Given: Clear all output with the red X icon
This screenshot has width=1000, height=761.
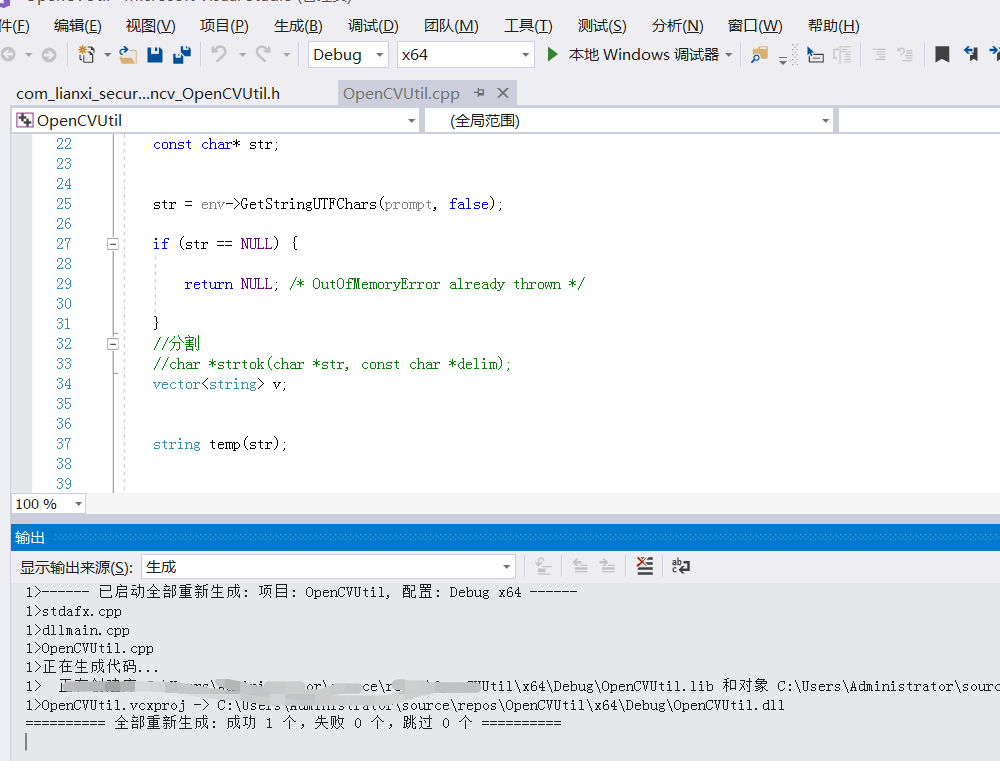Looking at the screenshot, I should 645,566.
